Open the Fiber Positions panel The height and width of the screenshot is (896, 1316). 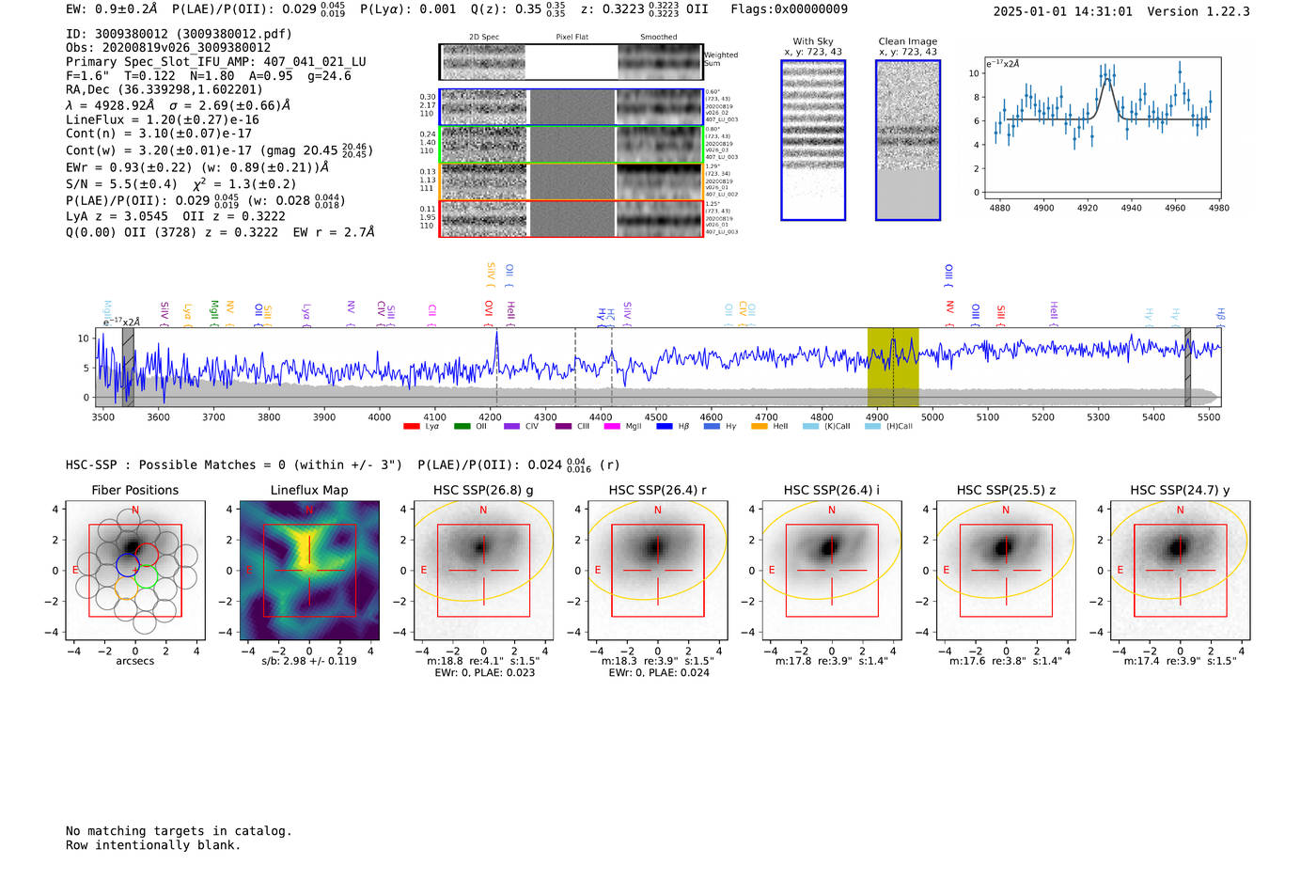point(135,571)
